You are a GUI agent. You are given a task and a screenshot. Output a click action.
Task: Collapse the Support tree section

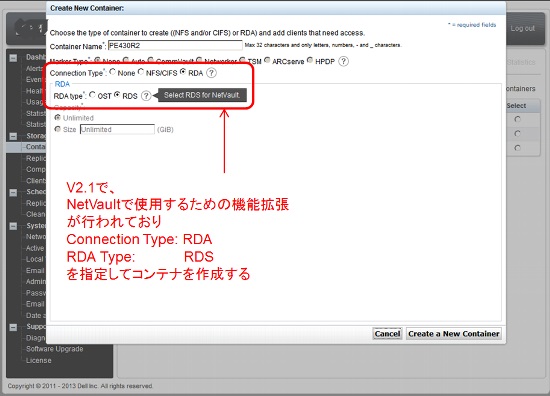13,327
